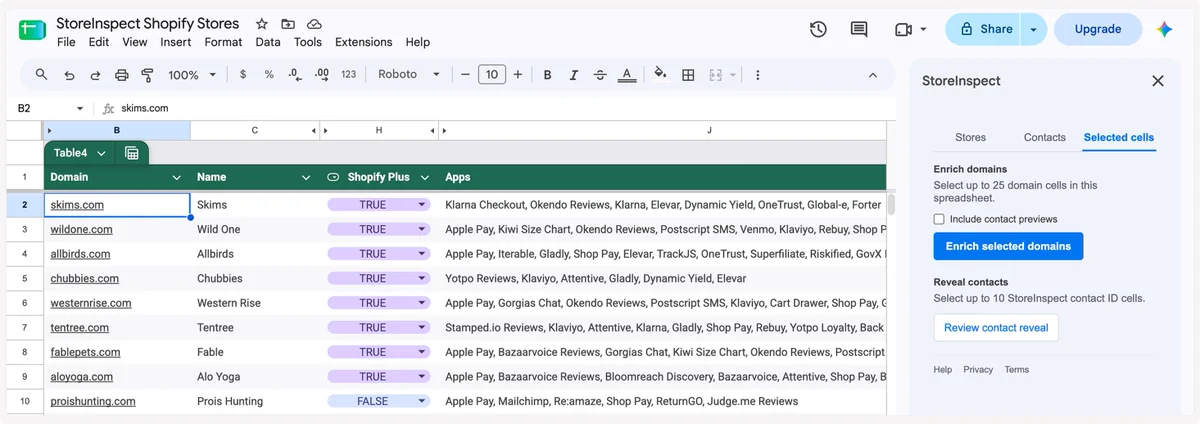Format as percent
This screenshot has height=424, width=1200.
click(269, 75)
